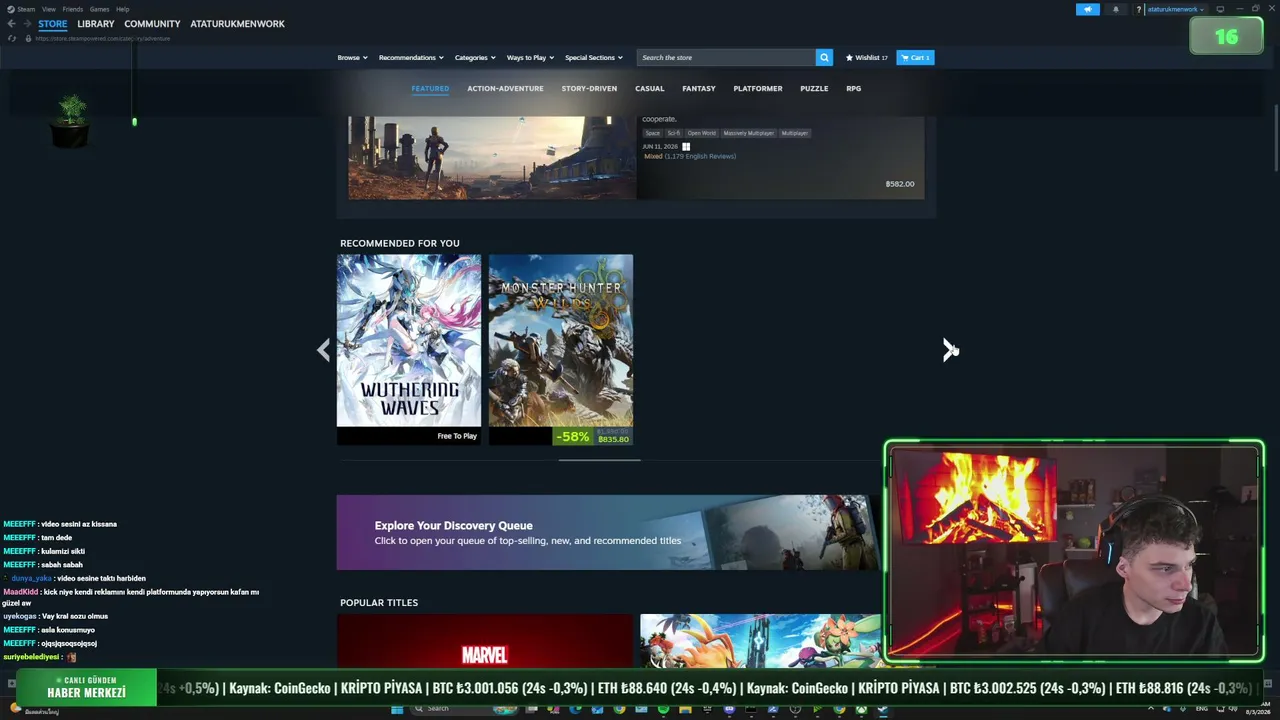Go to the COMMUNITY tab

click(152, 24)
